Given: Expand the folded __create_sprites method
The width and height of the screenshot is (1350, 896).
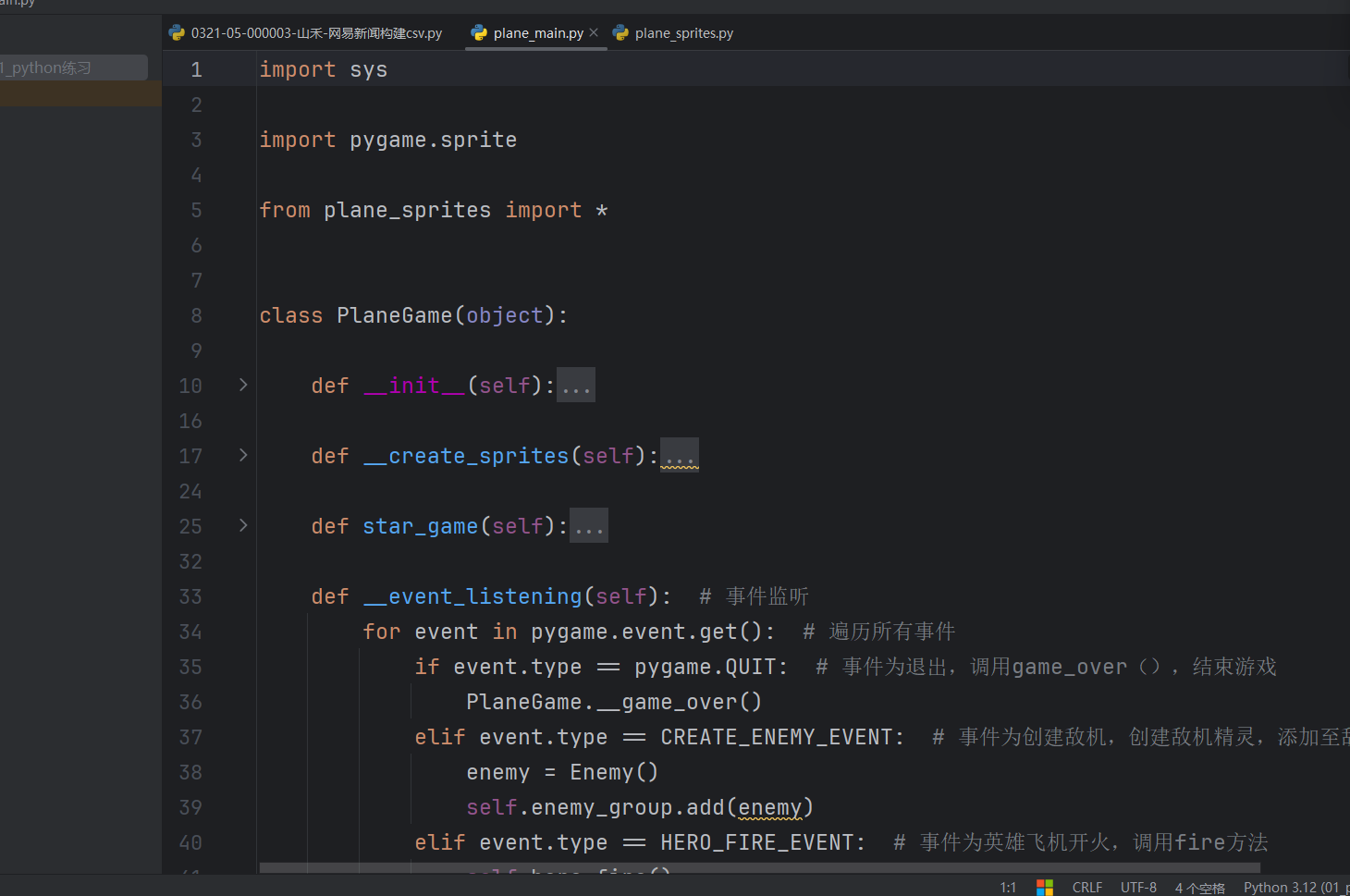Looking at the screenshot, I should tap(243, 455).
